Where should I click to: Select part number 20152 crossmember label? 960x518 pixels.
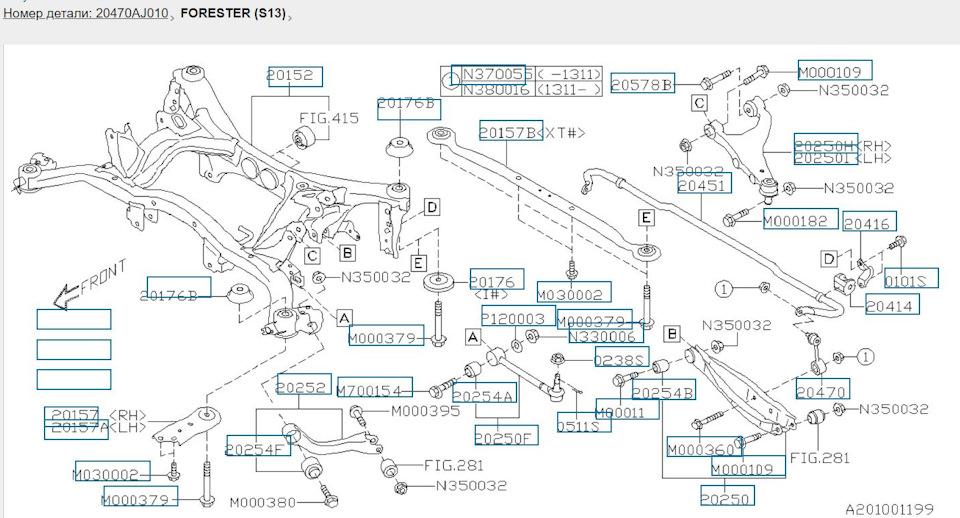(x=295, y=77)
